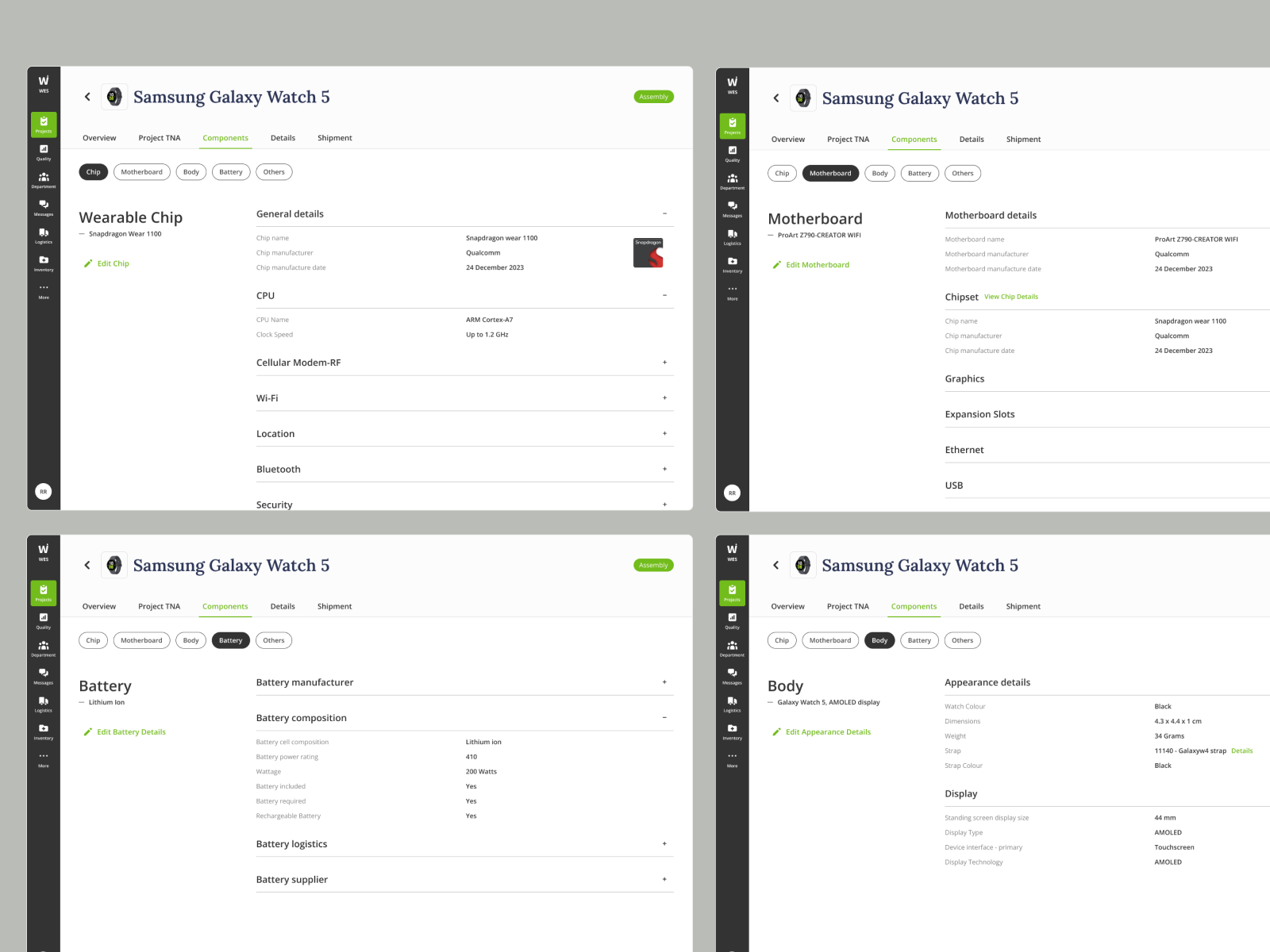Open Messages from the left sidebar
1270x952 pixels.
point(44,209)
